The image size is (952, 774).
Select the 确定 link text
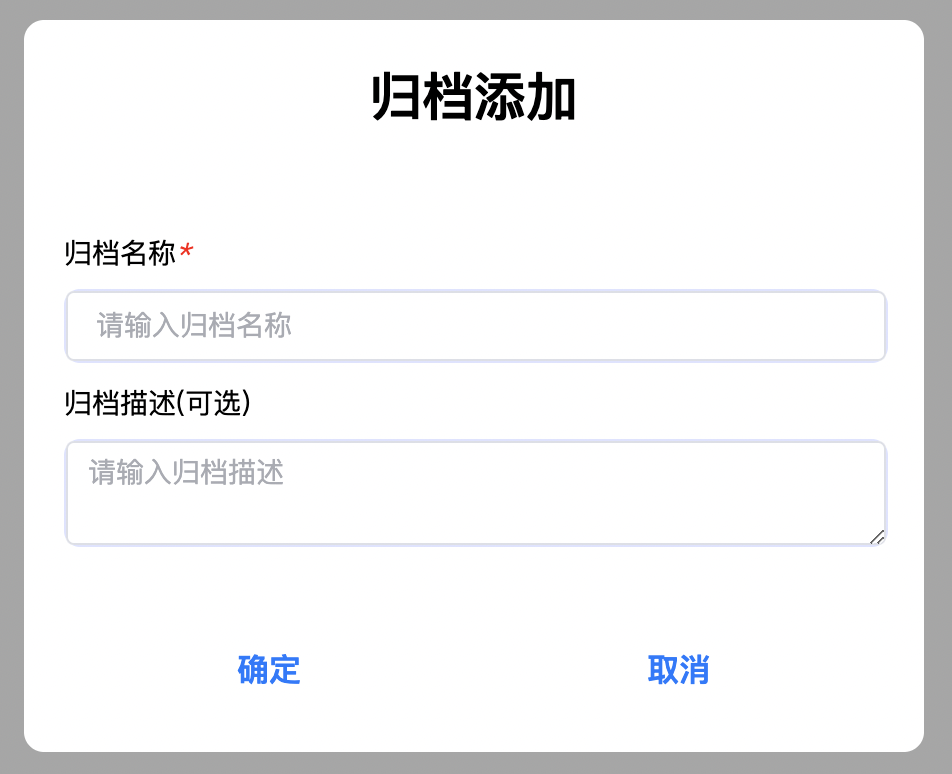(269, 670)
